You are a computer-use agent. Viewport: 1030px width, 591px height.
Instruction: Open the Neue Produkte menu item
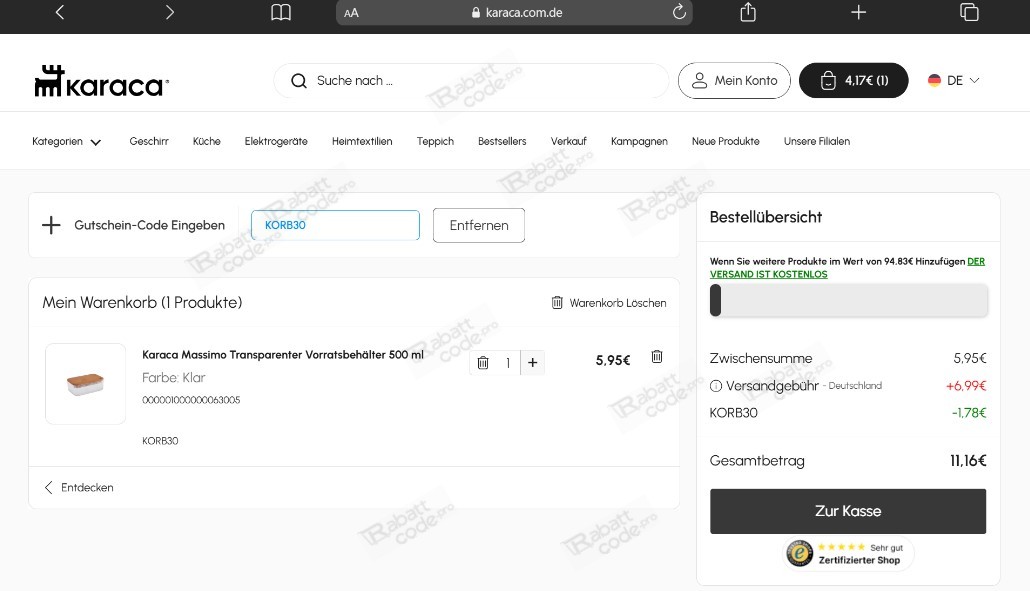725,141
